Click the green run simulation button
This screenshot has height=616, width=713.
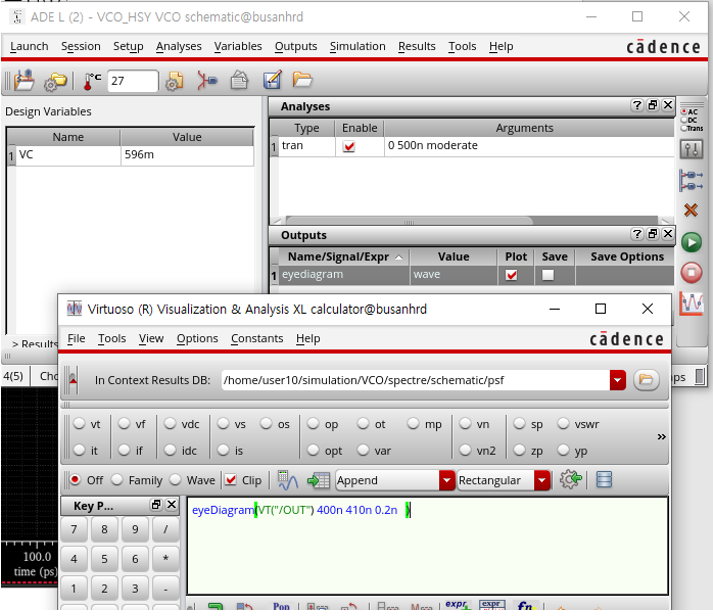(691, 242)
